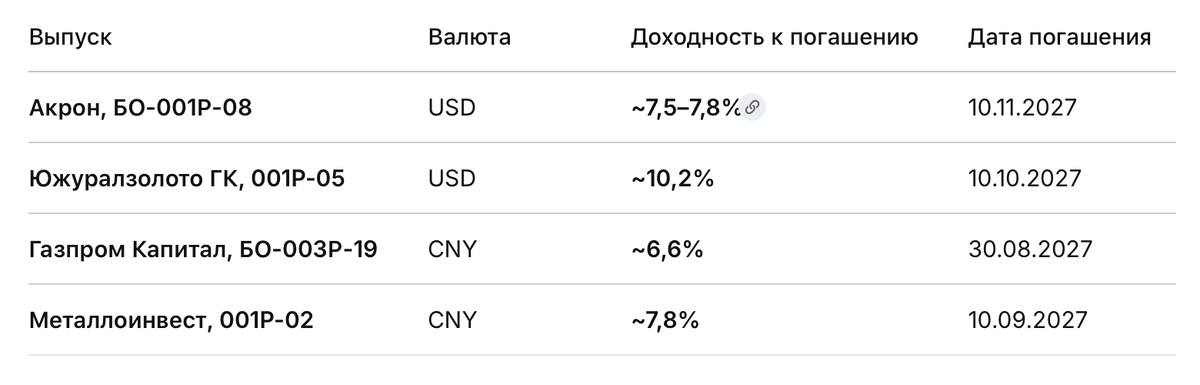Click the ~7,8% yield for Металлоинвест
This screenshot has height=385, width=1200.
click(x=665, y=320)
